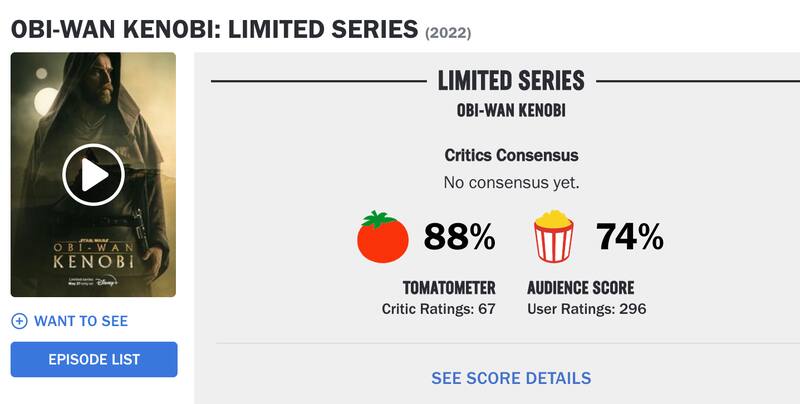The height and width of the screenshot is (404, 800).
Task: Click the Obi-Wan Kenobi: Limited Series page title
Action: (214, 28)
